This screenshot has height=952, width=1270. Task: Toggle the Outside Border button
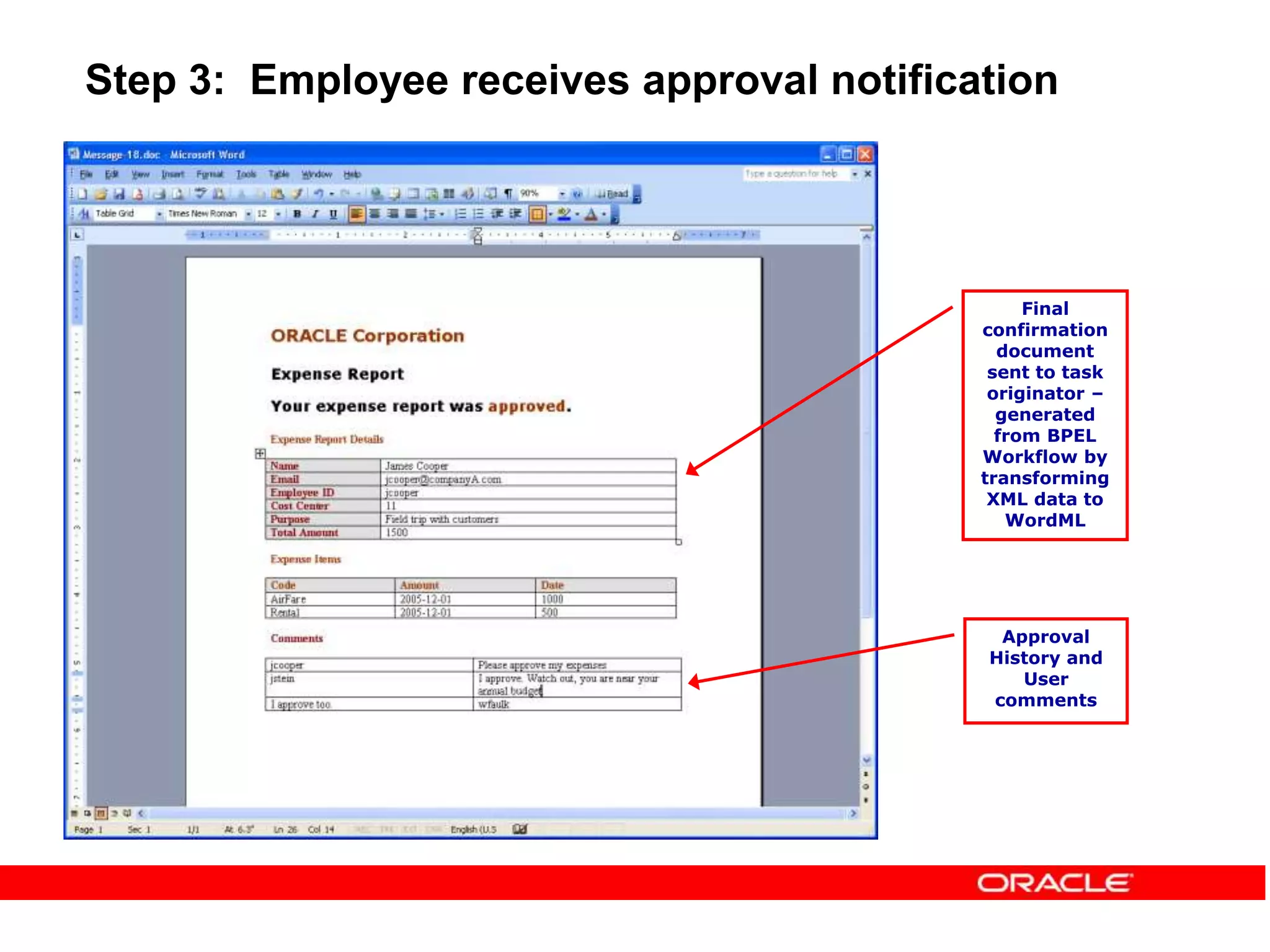[x=536, y=214]
